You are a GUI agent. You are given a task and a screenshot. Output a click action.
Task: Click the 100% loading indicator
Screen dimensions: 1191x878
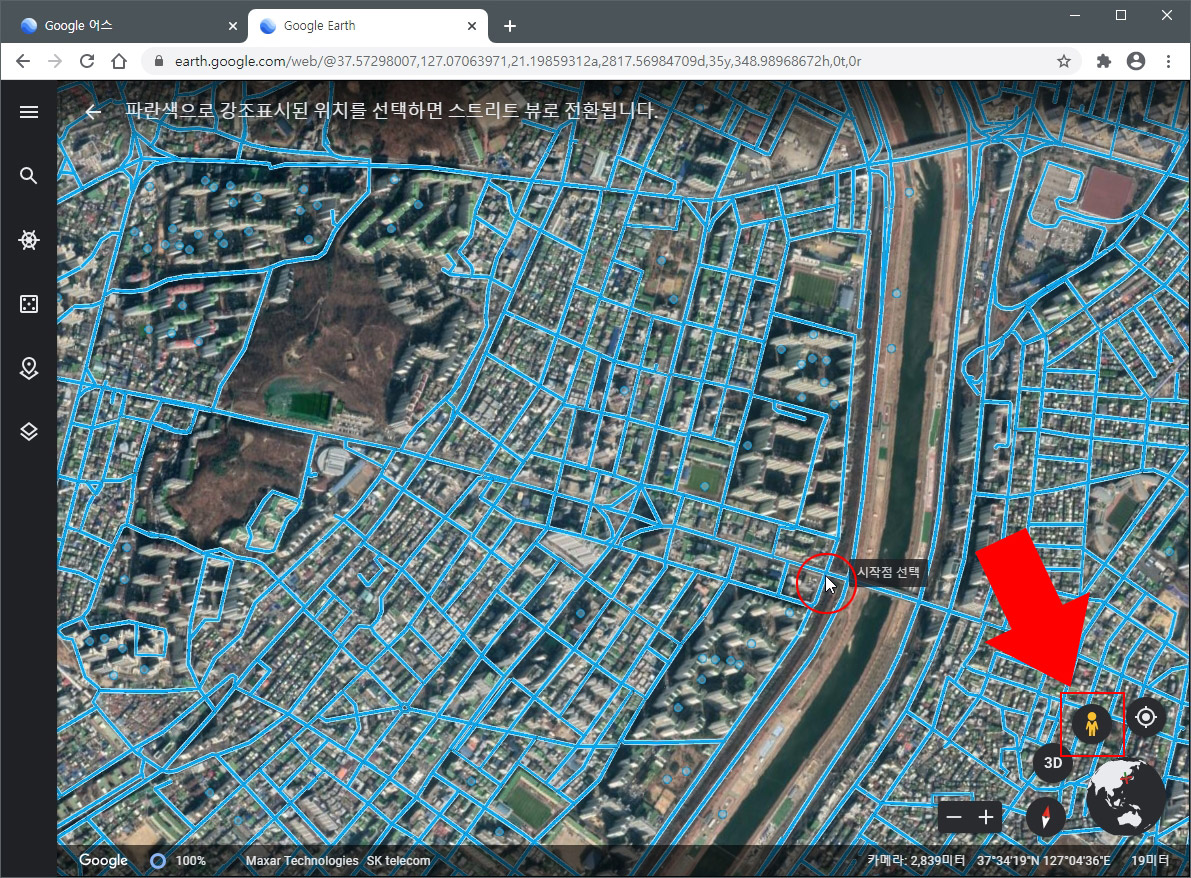click(x=178, y=861)
